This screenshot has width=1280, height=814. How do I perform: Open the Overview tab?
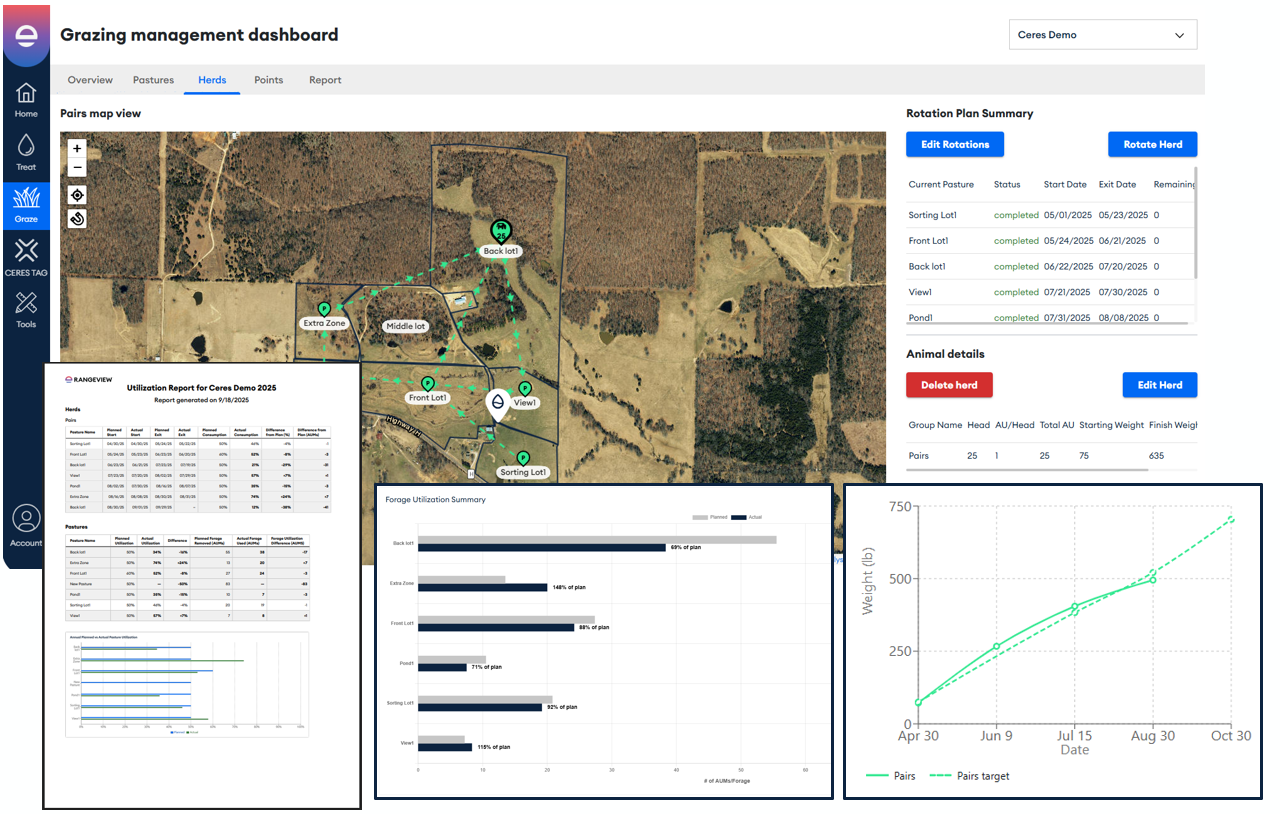click(90, 80)
